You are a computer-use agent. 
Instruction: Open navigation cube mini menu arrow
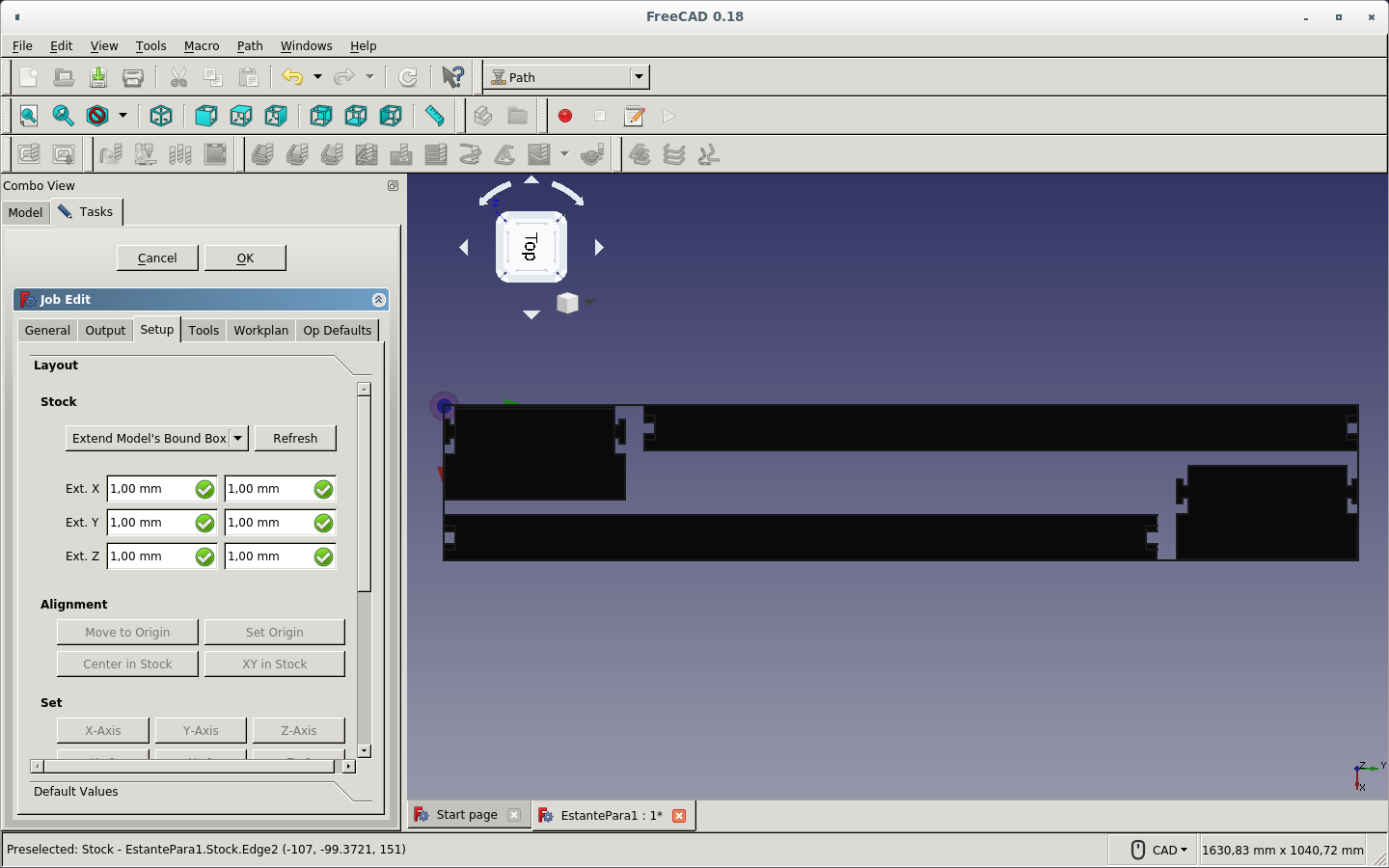(x=589, y=302)
